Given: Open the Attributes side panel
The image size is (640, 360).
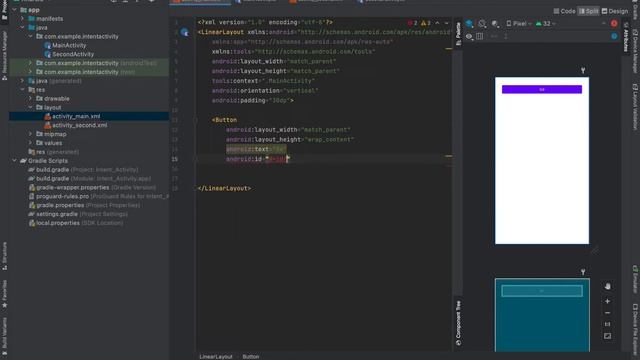Looking at the screenshot, I should point(625,37).
